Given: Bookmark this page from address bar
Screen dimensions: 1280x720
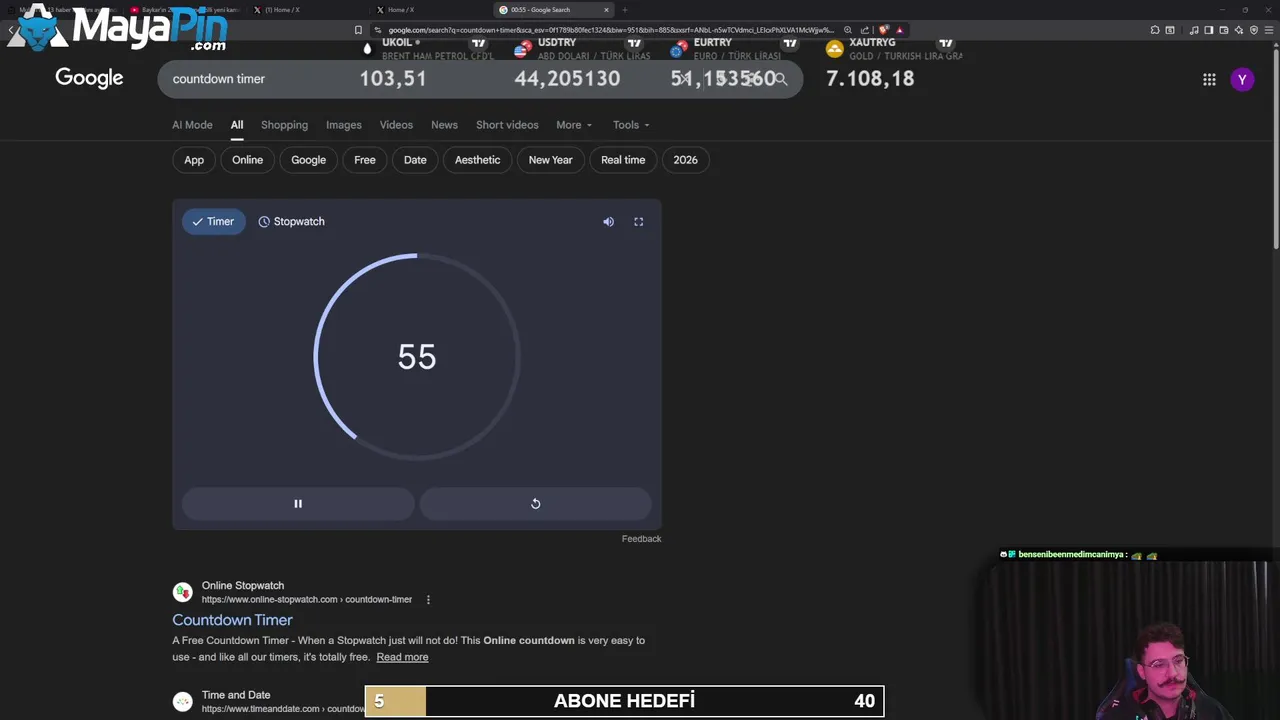Looking at the screenshot, I should tap(358, 30).
